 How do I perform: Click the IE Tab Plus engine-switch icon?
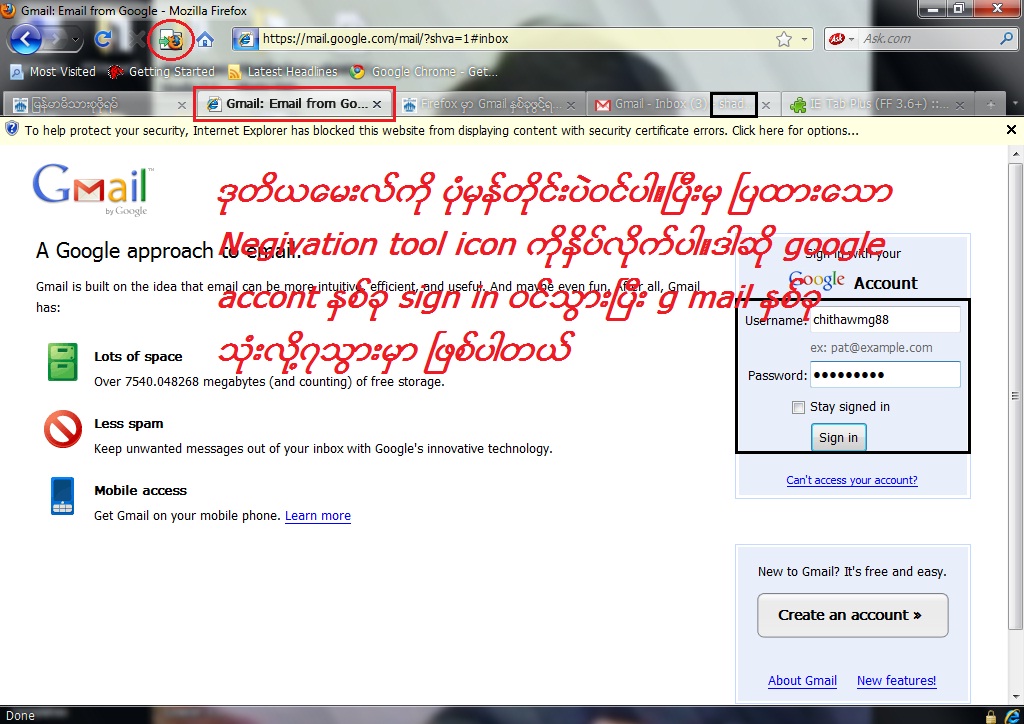pos(171,41)
